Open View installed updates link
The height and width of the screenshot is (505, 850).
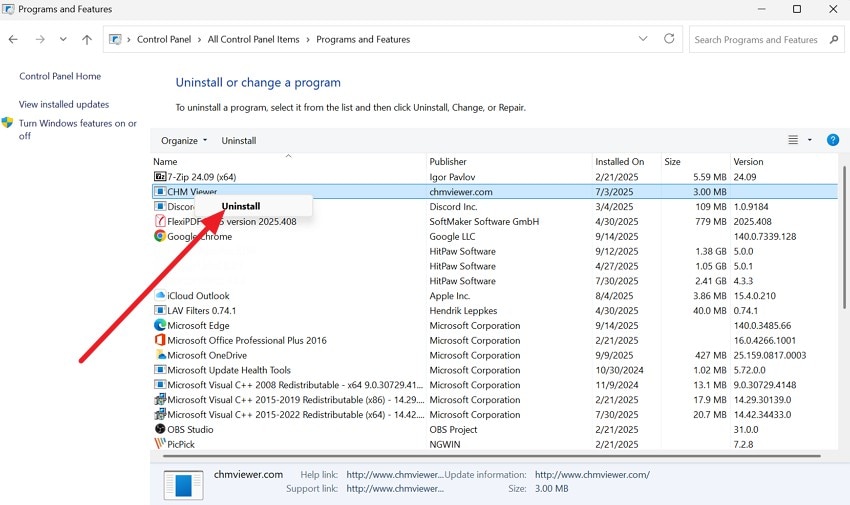tap(64, 104)
